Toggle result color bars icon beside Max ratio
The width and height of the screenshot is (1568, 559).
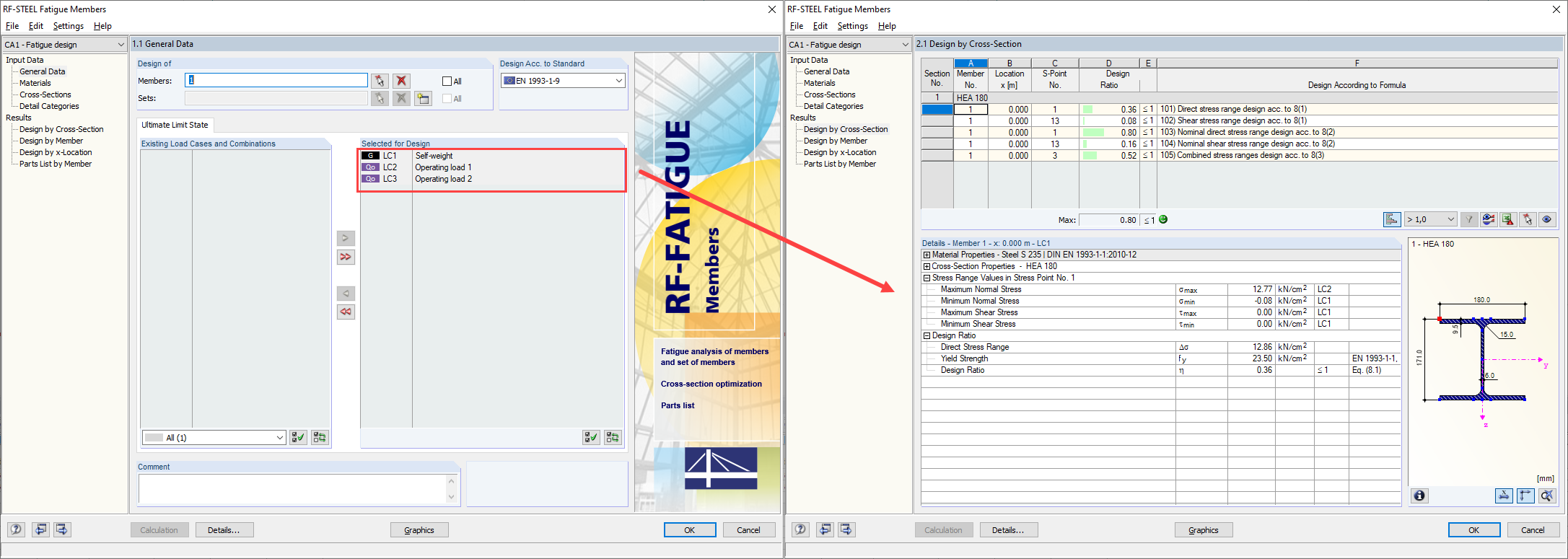tap(1392, 219)
